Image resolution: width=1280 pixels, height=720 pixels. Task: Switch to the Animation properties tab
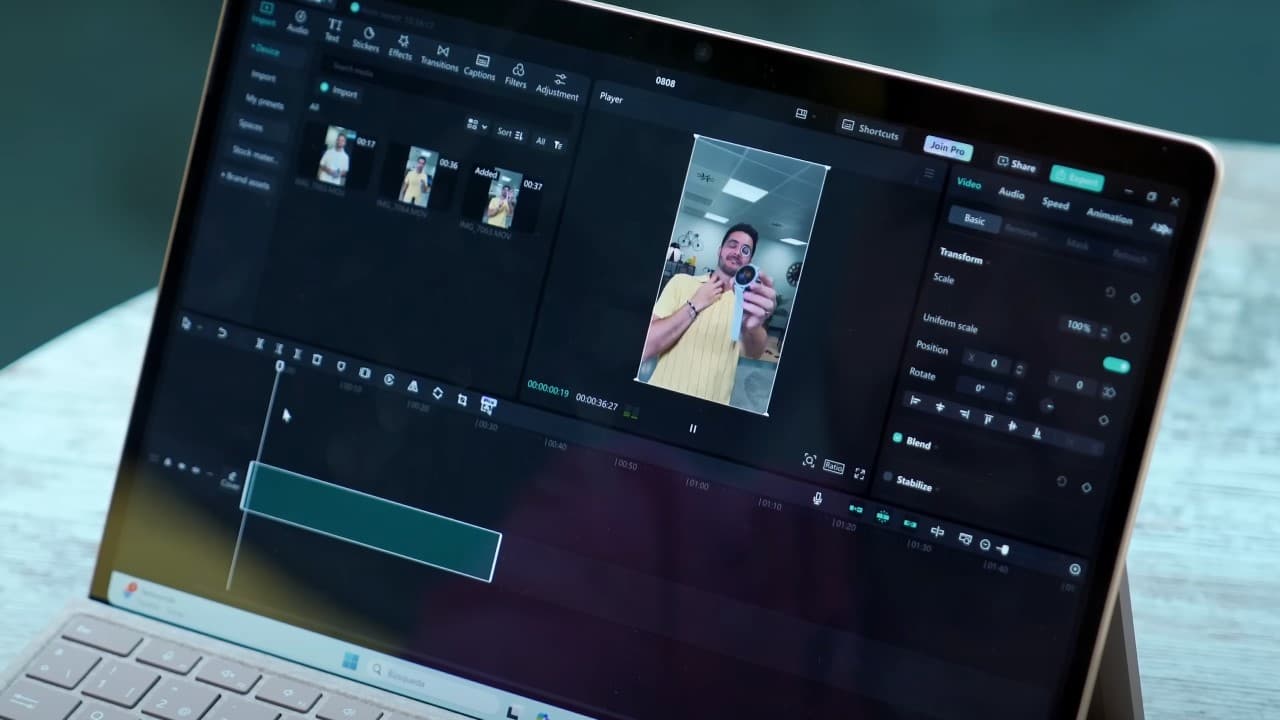[x=1109, y=217]
